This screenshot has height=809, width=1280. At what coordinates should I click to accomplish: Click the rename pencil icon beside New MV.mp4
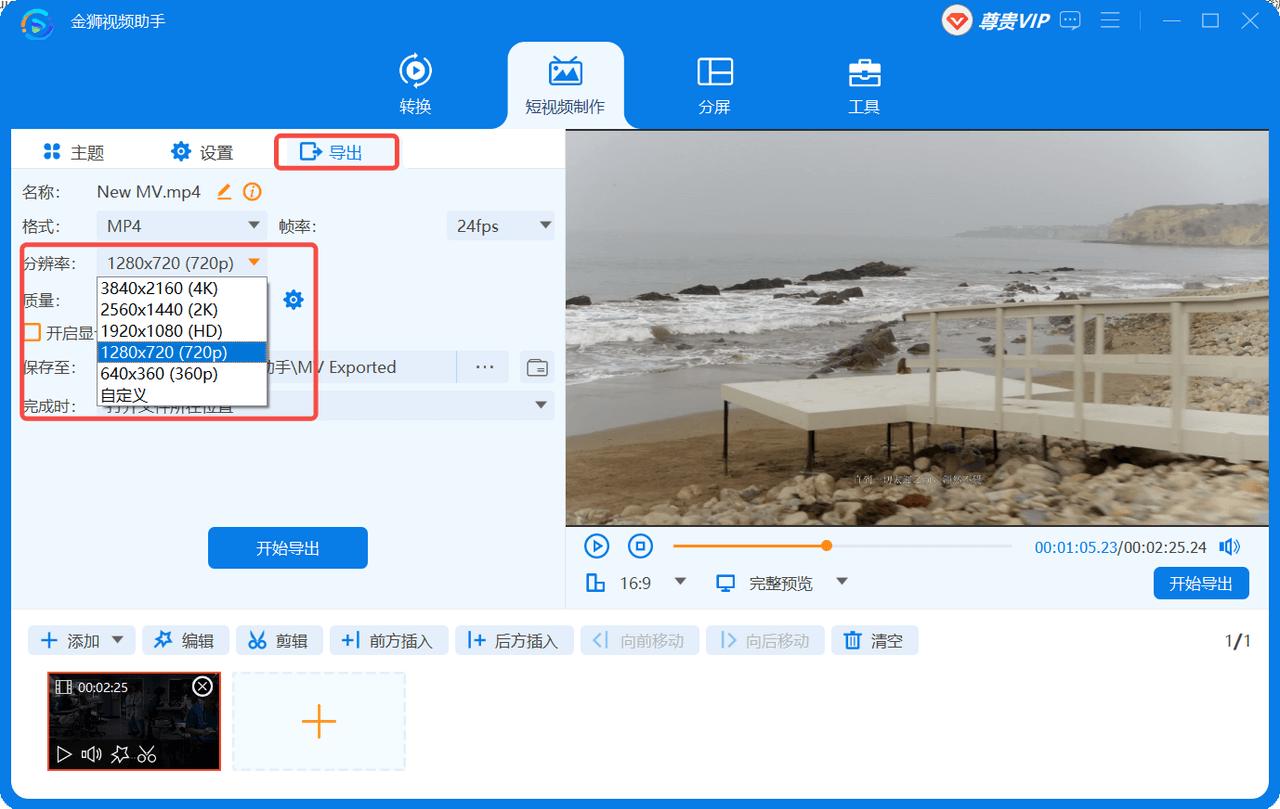click(225, 191)
